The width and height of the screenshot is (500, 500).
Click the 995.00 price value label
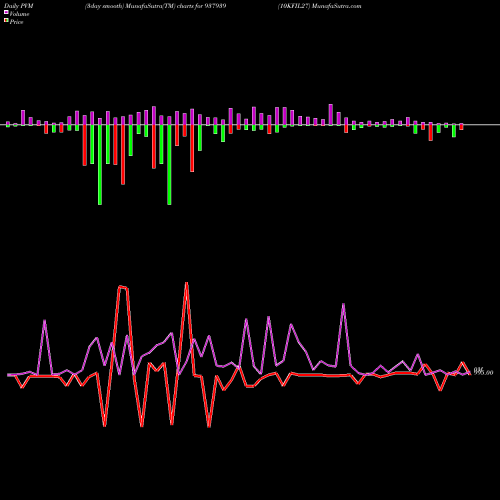point(484,373)
